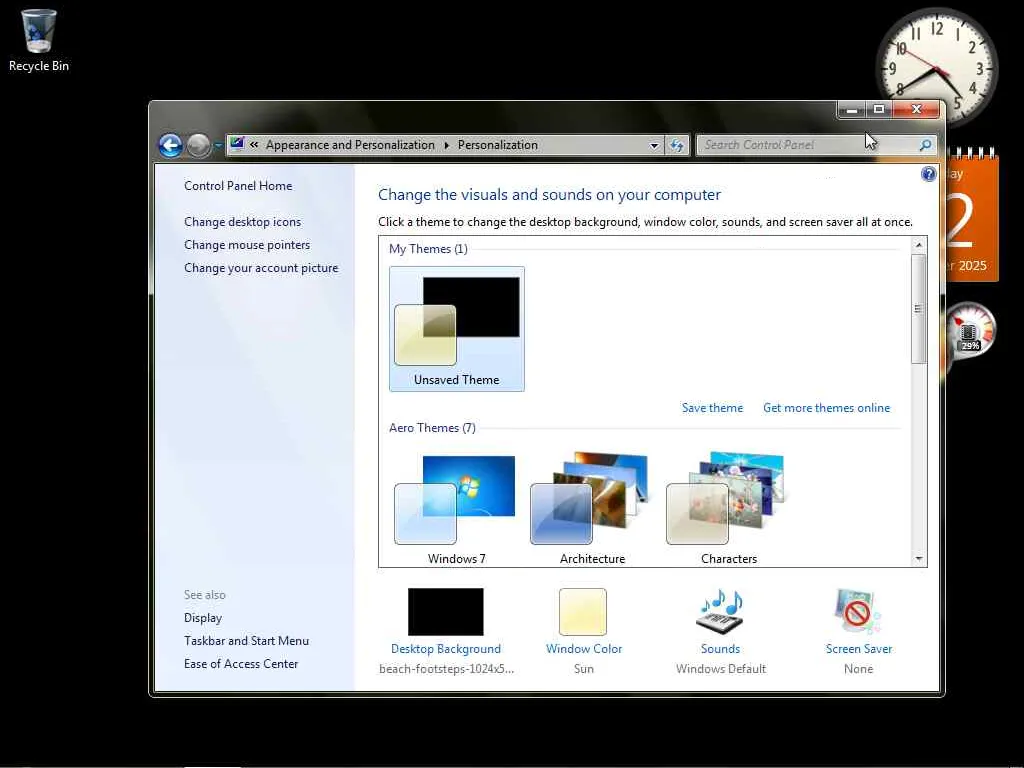1024x768 pixels.
Task: Open Change your account picture link
Action: [x=261, y=268]
